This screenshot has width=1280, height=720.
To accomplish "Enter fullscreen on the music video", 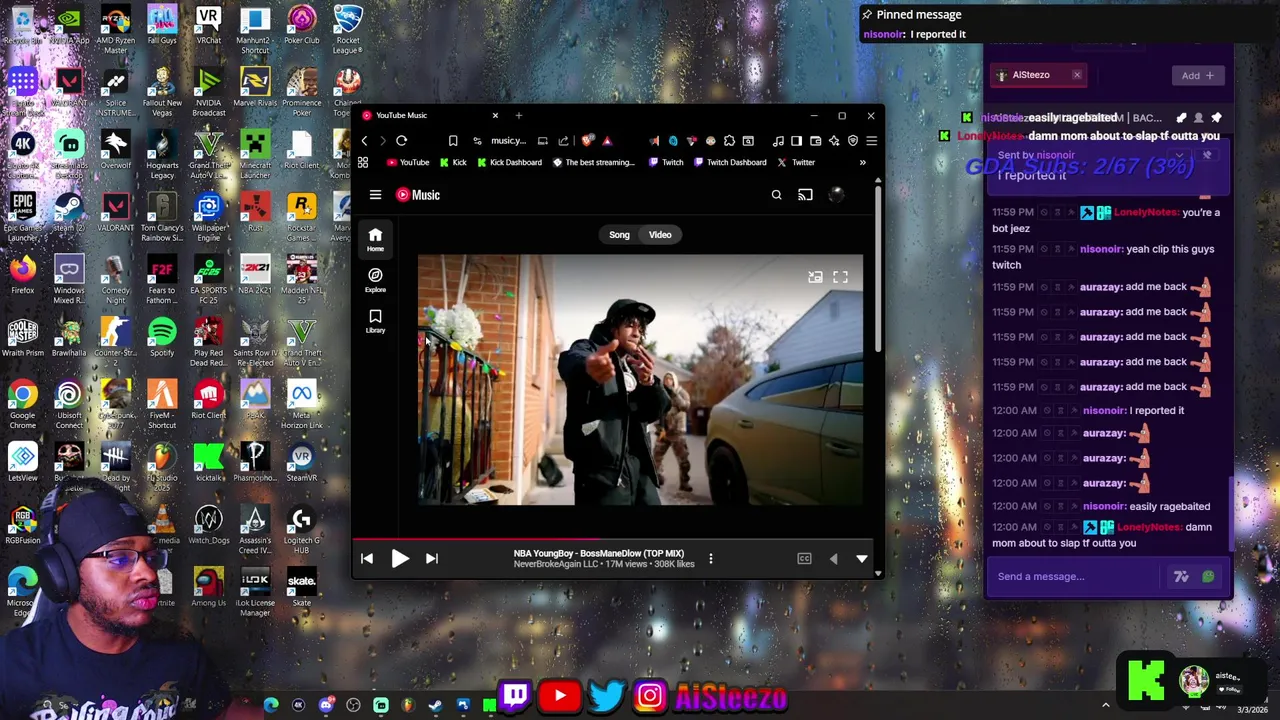I will [840, 277].
